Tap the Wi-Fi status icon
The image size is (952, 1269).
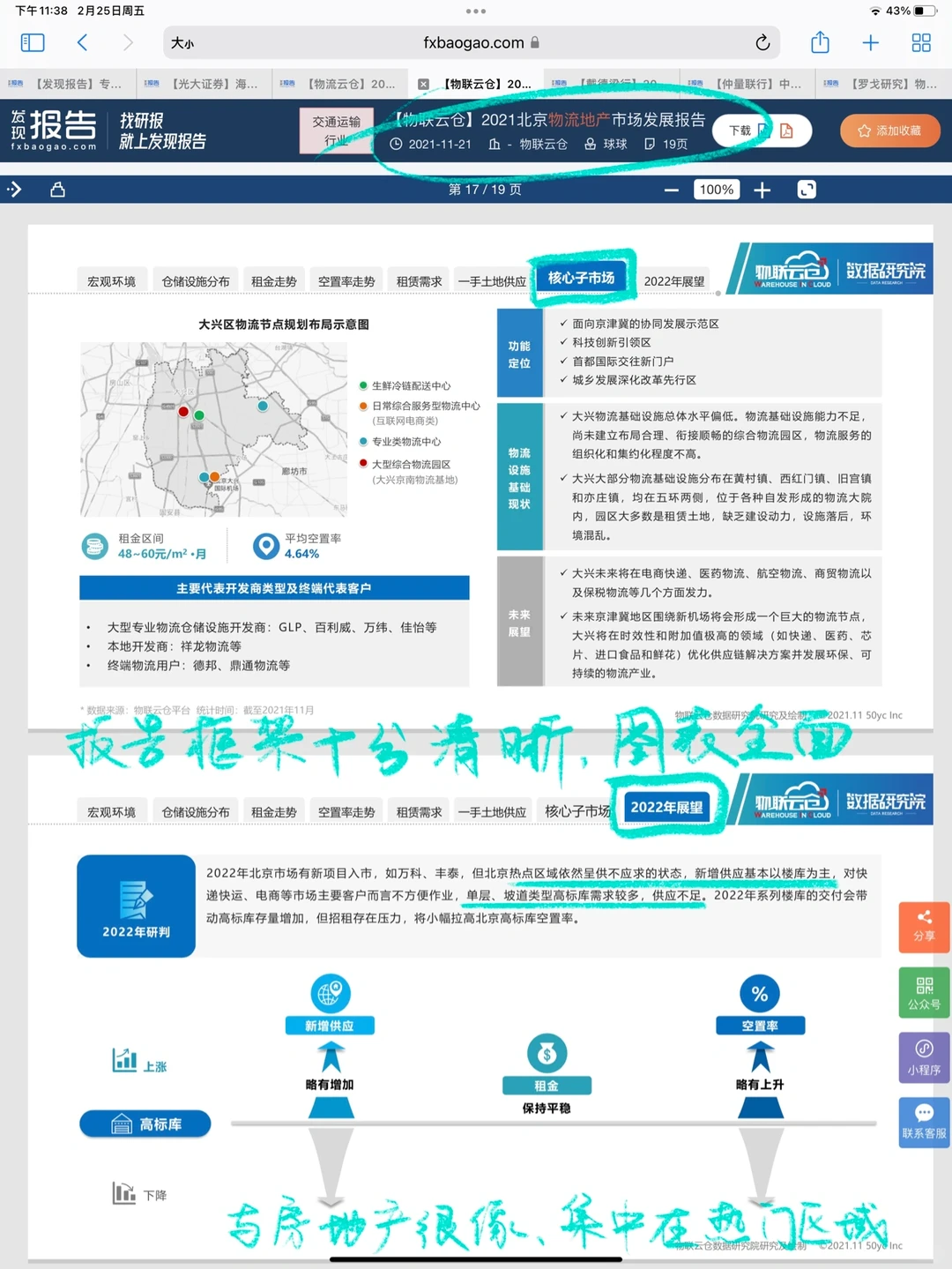coord(875,11)
